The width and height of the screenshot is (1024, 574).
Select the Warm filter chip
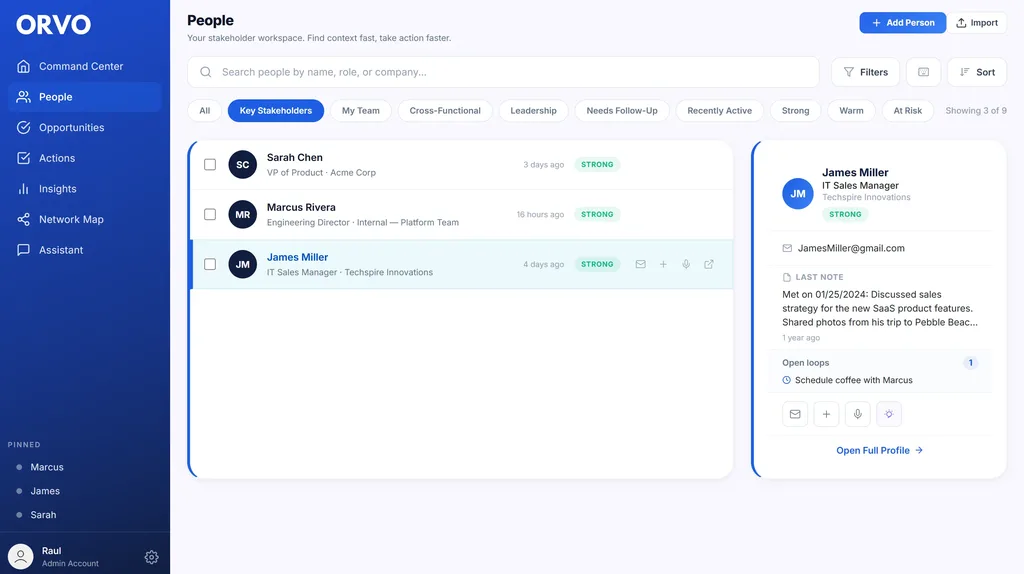coord(851,110)
